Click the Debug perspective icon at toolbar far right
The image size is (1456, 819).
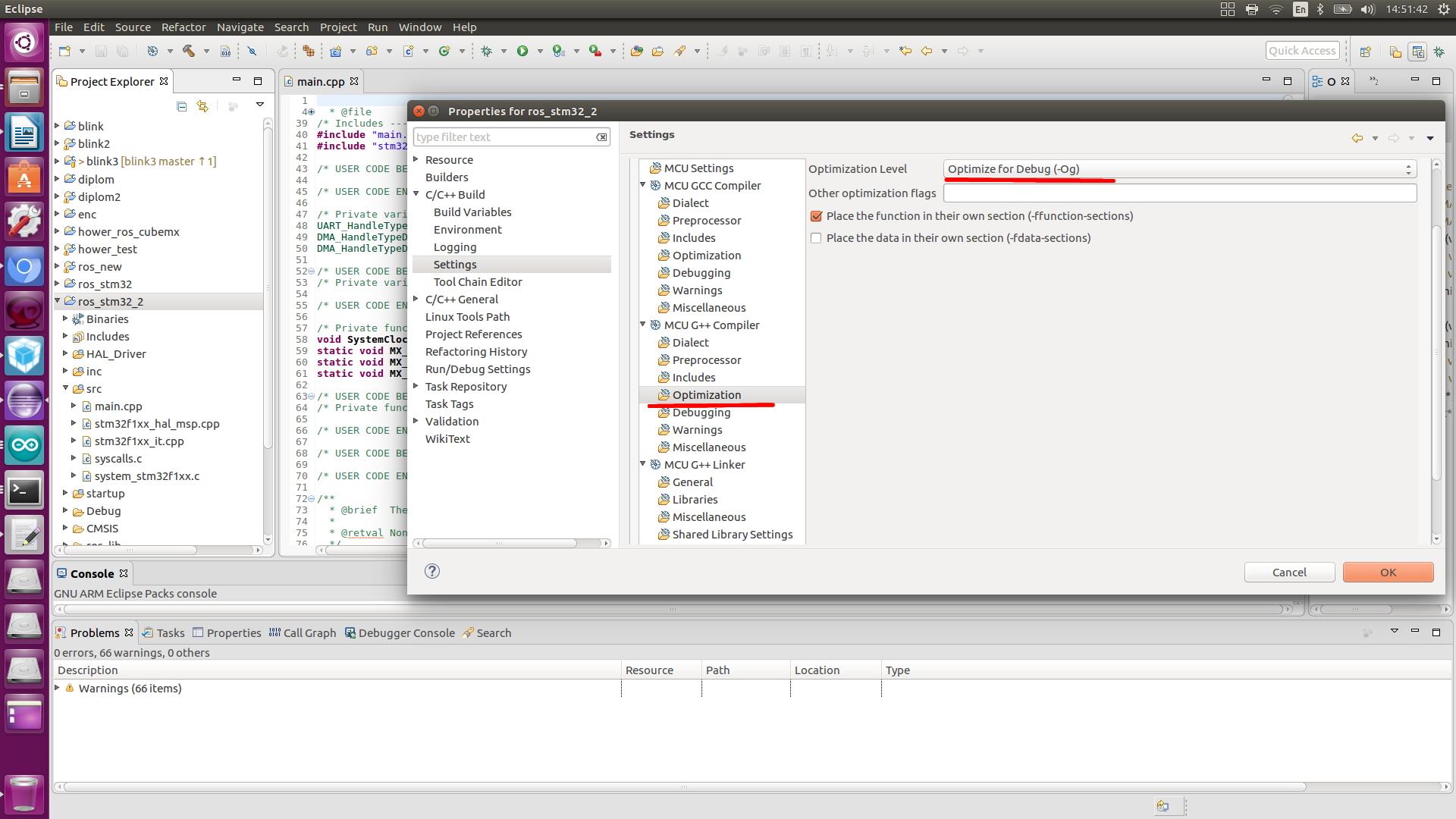pyautogui.click(x=1439, y=52)
